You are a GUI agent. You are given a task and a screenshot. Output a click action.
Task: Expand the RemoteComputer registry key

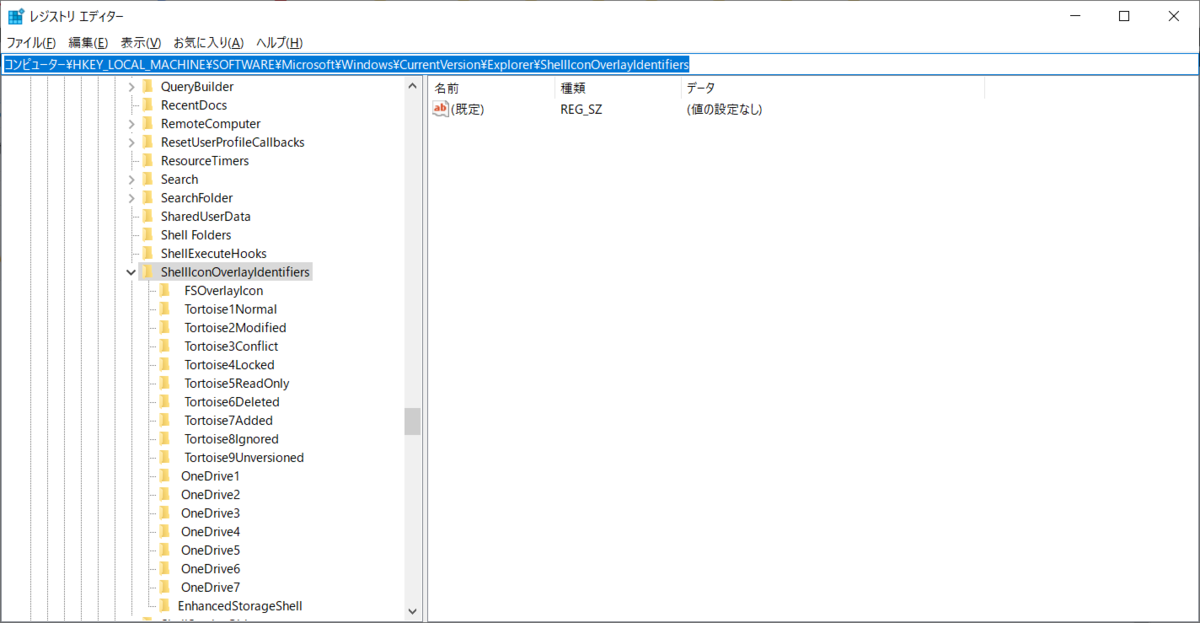point(131,123)
